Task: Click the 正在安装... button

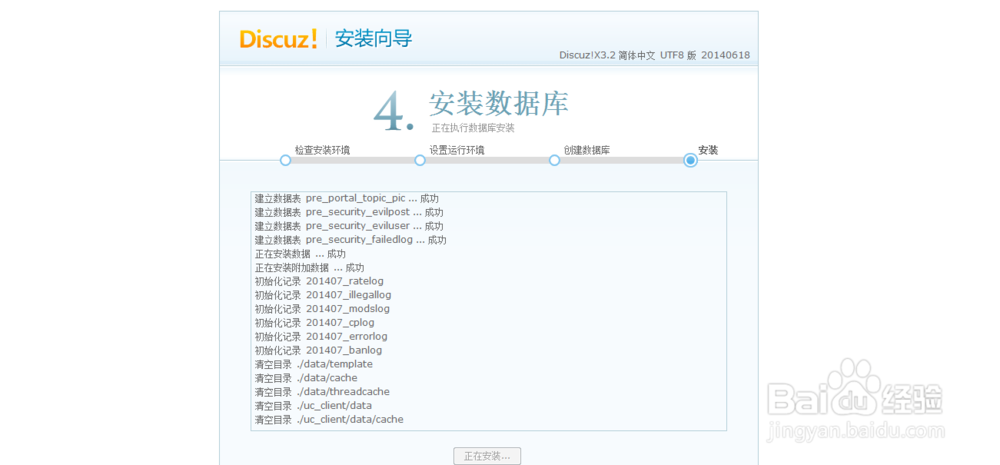Action: pos(487,456)
